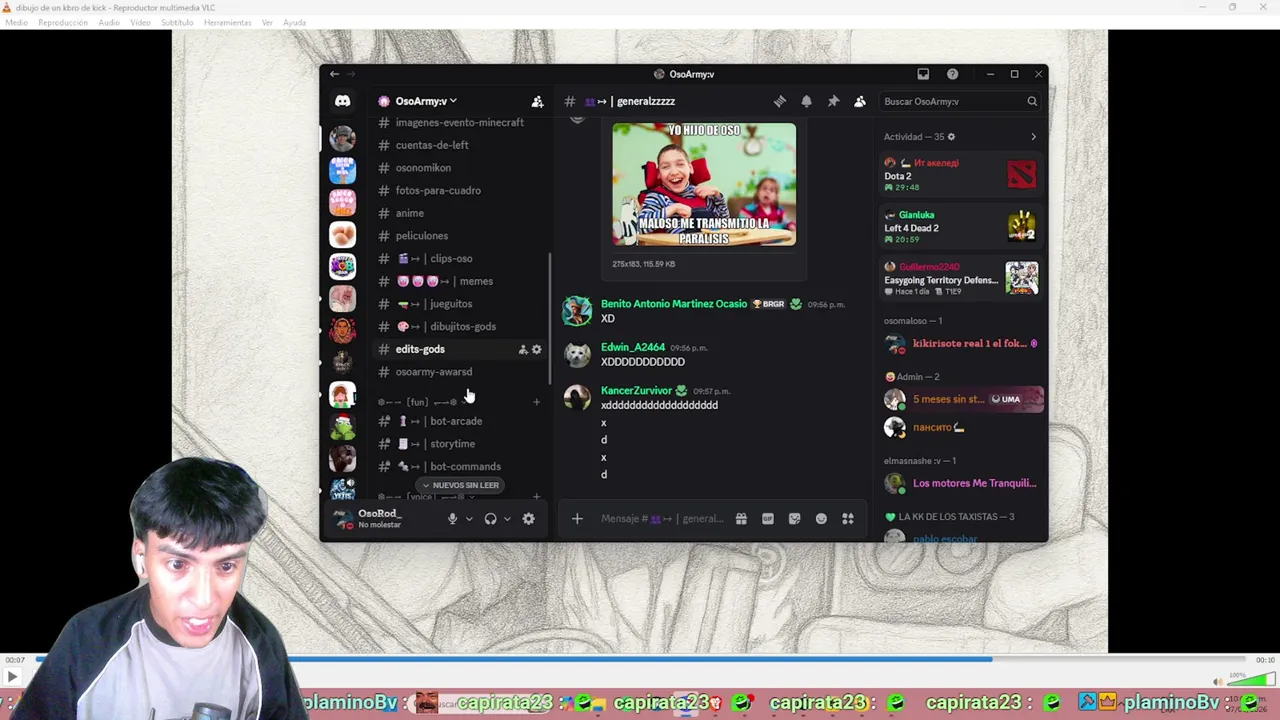Open the VLC Medio menu
Viewport: 1280px width, 720px height.
pos(16,22)
